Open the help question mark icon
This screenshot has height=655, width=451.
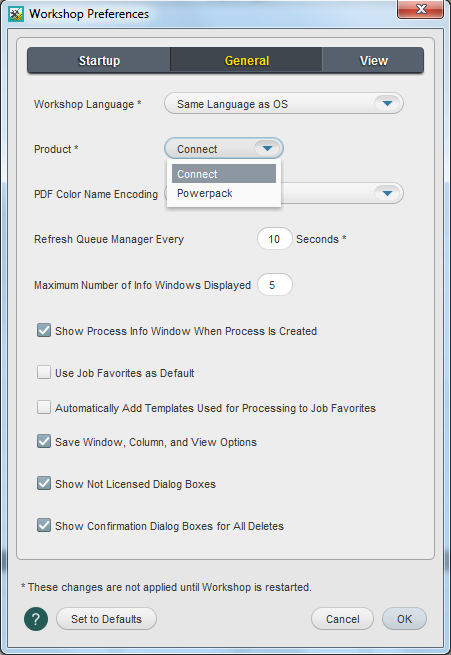(36, 619)
